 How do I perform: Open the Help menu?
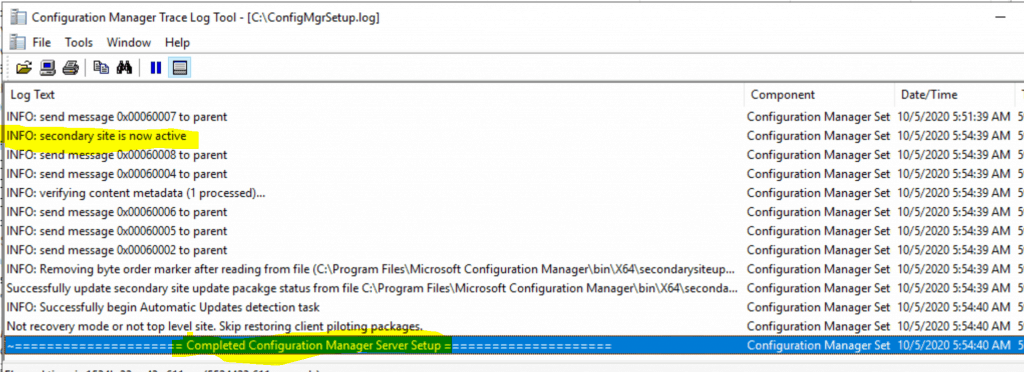point(177,42)
